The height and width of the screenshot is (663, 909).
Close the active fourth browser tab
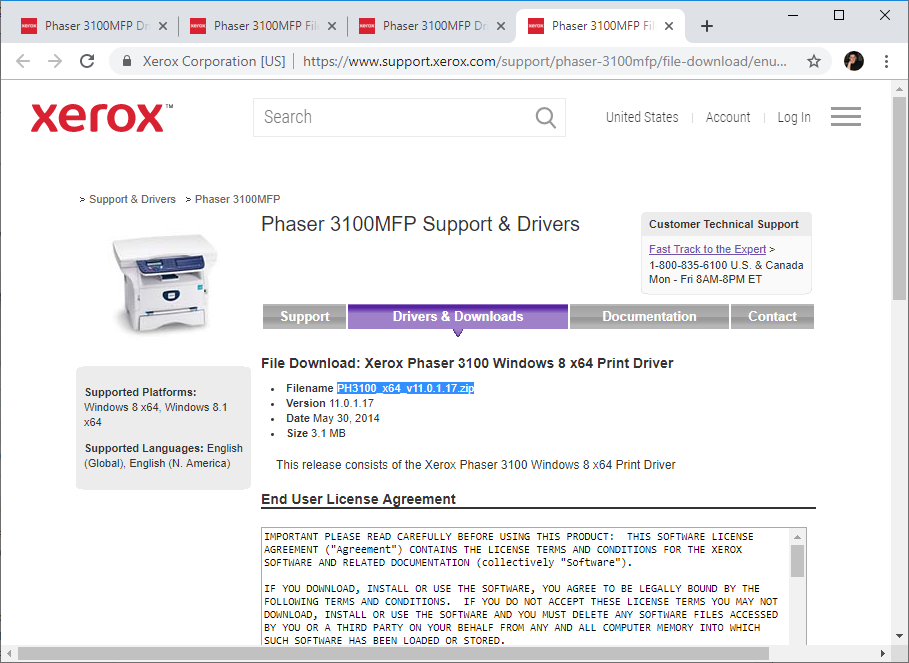(x=669, y=26)
